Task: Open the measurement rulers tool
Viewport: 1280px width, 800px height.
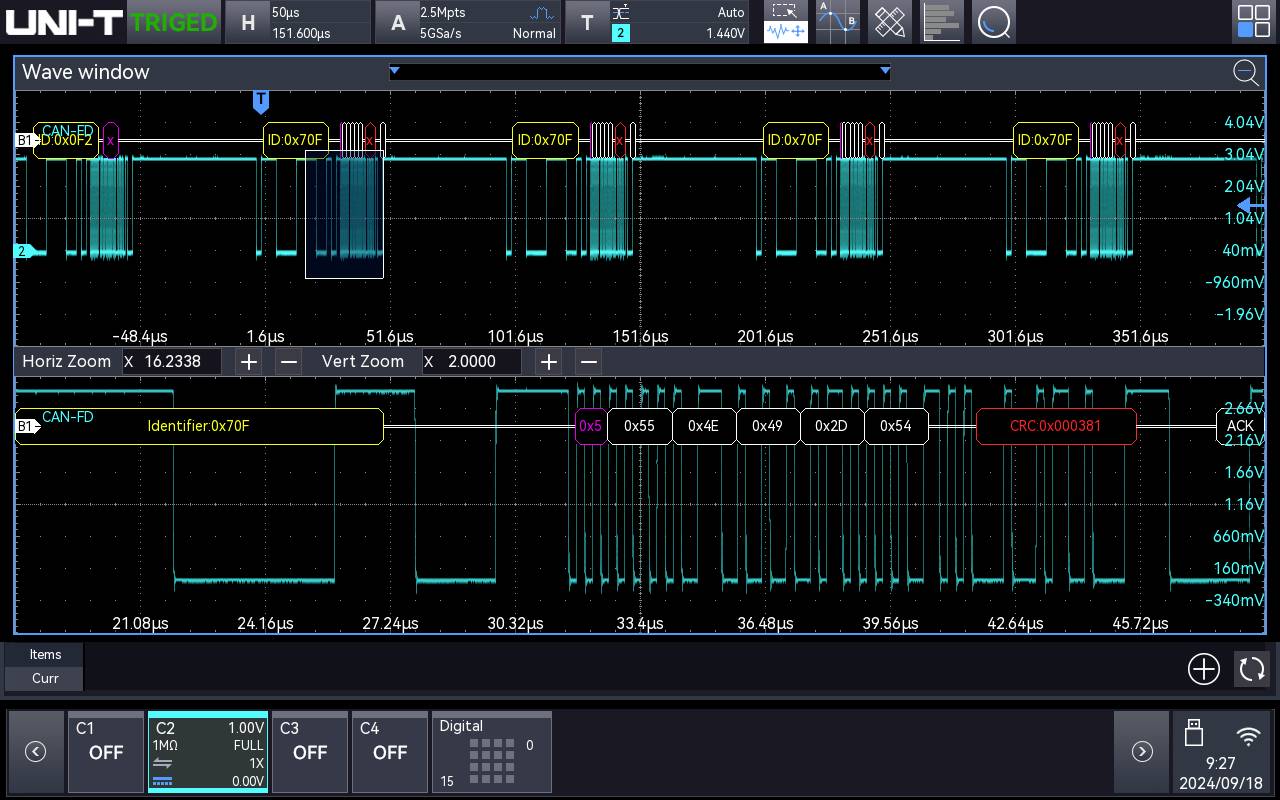Action: point(889,22)
